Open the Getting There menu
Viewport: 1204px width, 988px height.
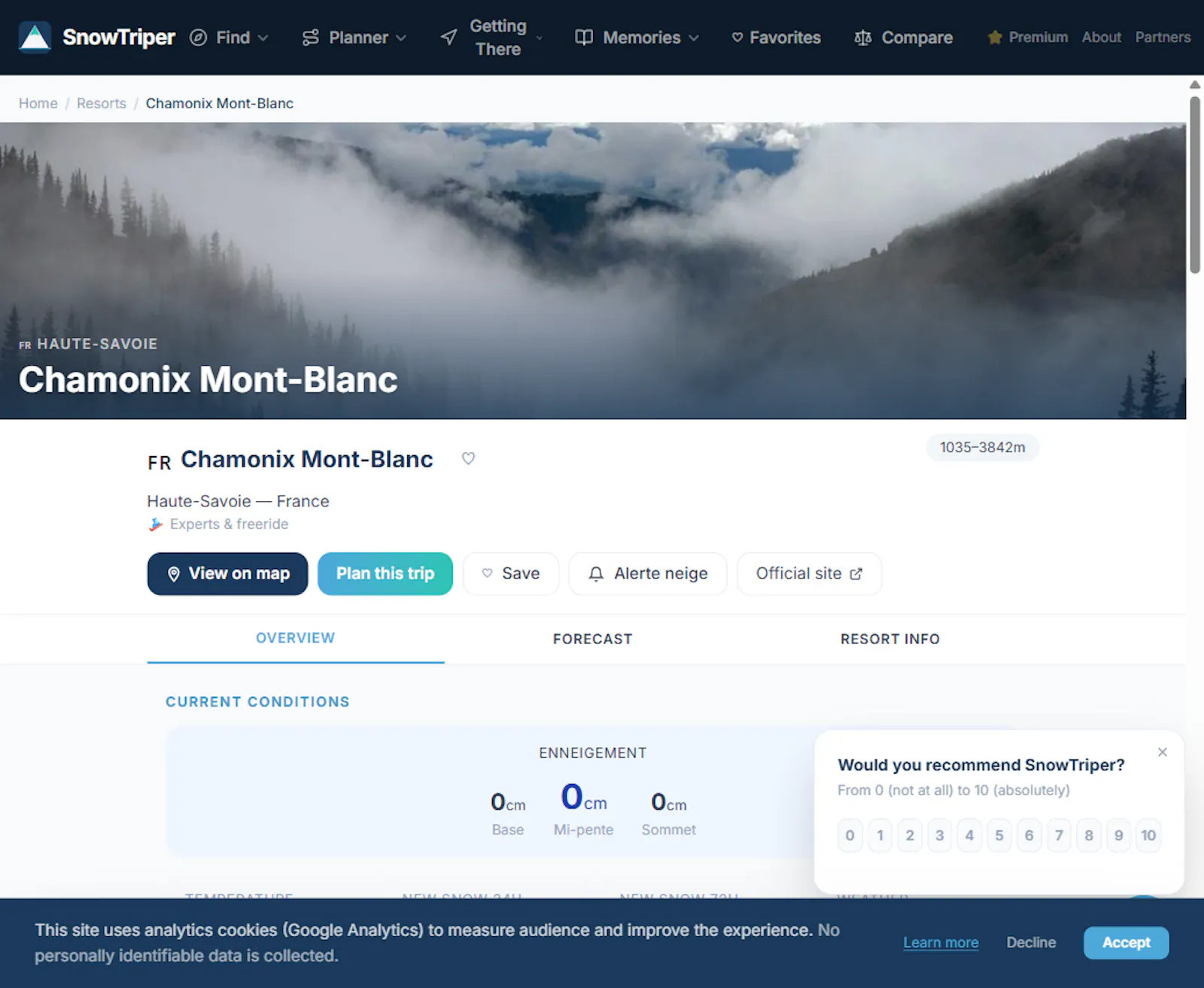tap(492, 38)
